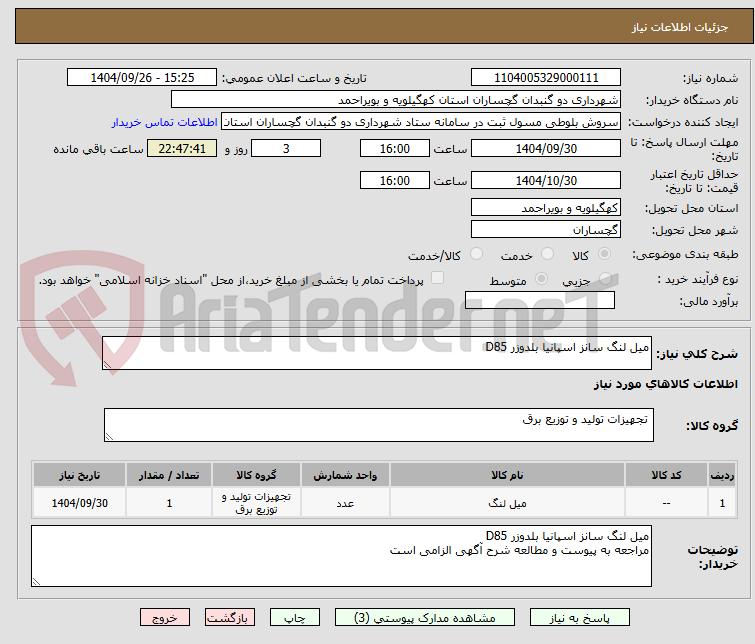Click the deadline time field next to 1404/09/30

[395, 148]
